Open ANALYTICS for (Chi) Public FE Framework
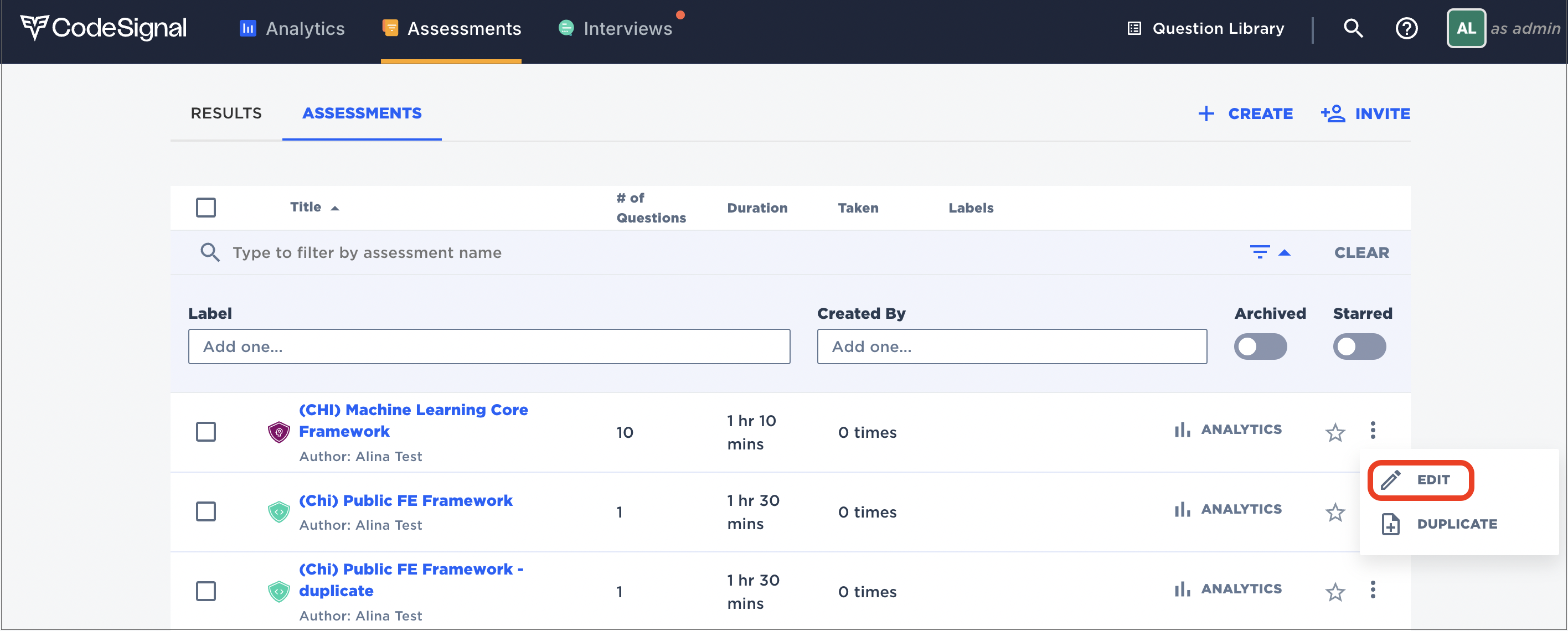The width and height of the screenshot is (1568, 631). 1227,509
